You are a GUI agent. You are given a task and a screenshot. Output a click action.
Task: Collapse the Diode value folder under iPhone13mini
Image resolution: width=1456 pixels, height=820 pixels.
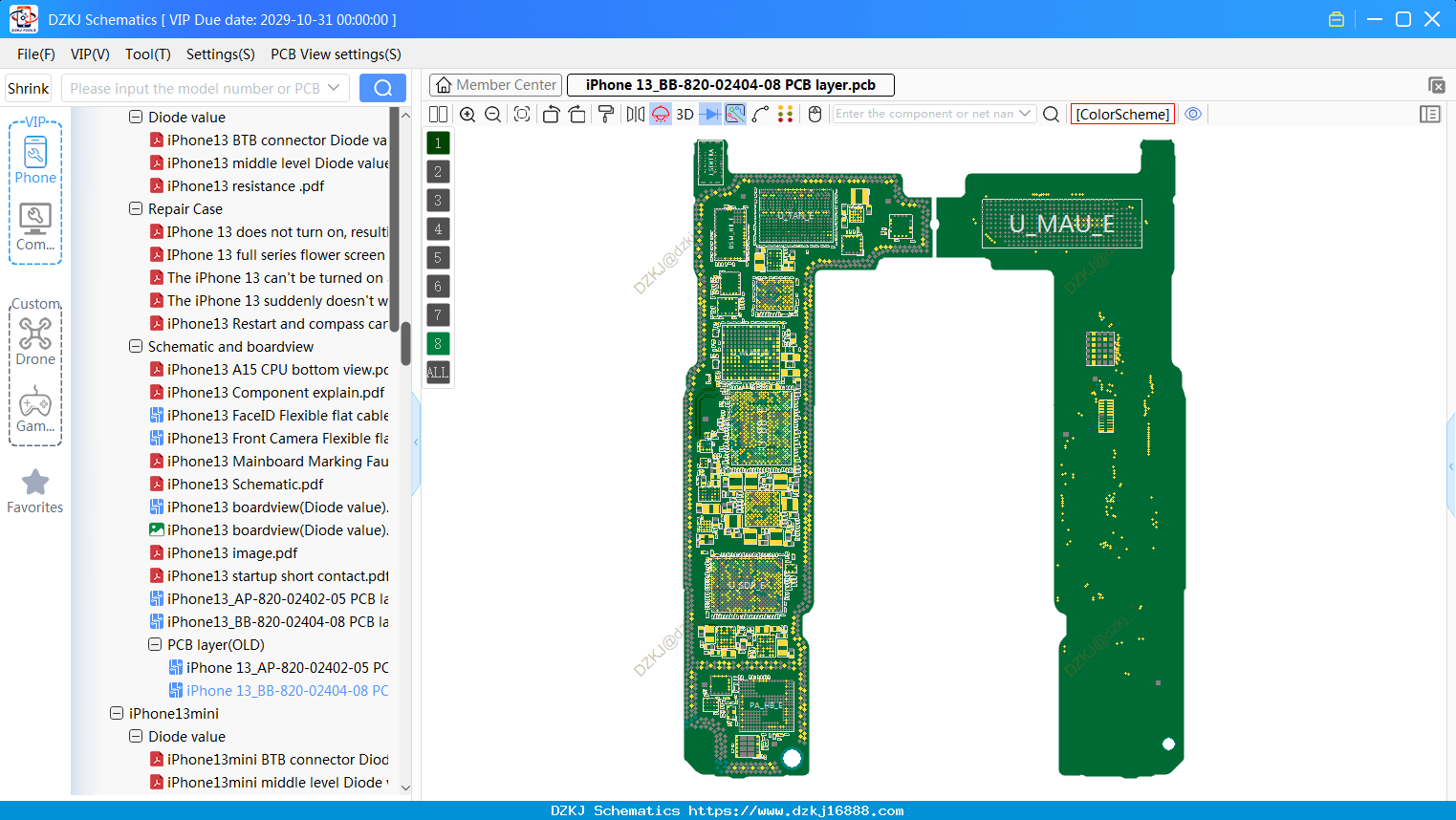coord(136,736)
